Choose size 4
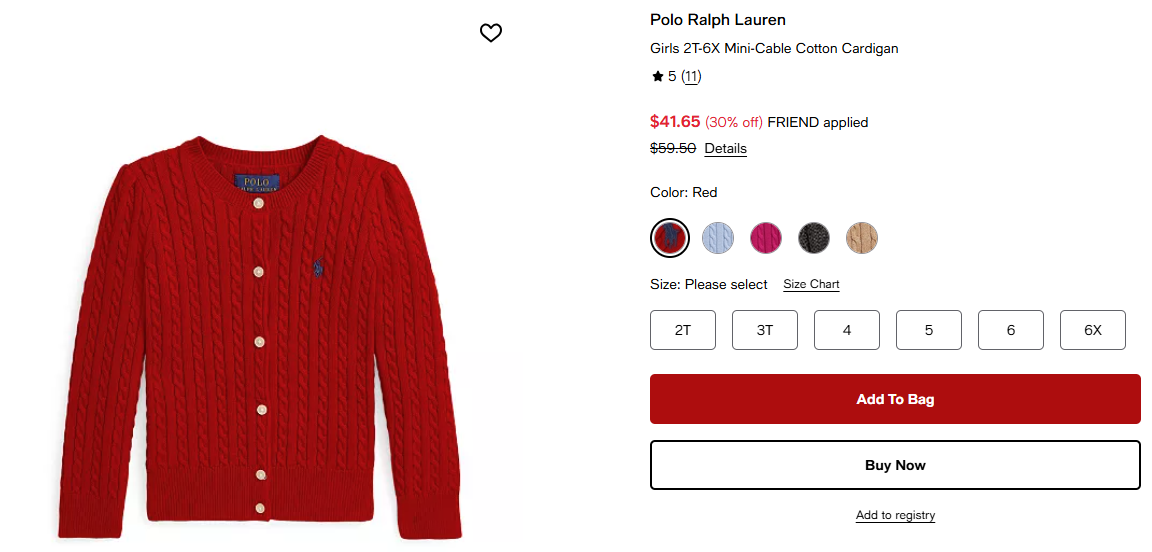Image resolution: width=1152 pixels, height=552 pixels. [847, 330]
